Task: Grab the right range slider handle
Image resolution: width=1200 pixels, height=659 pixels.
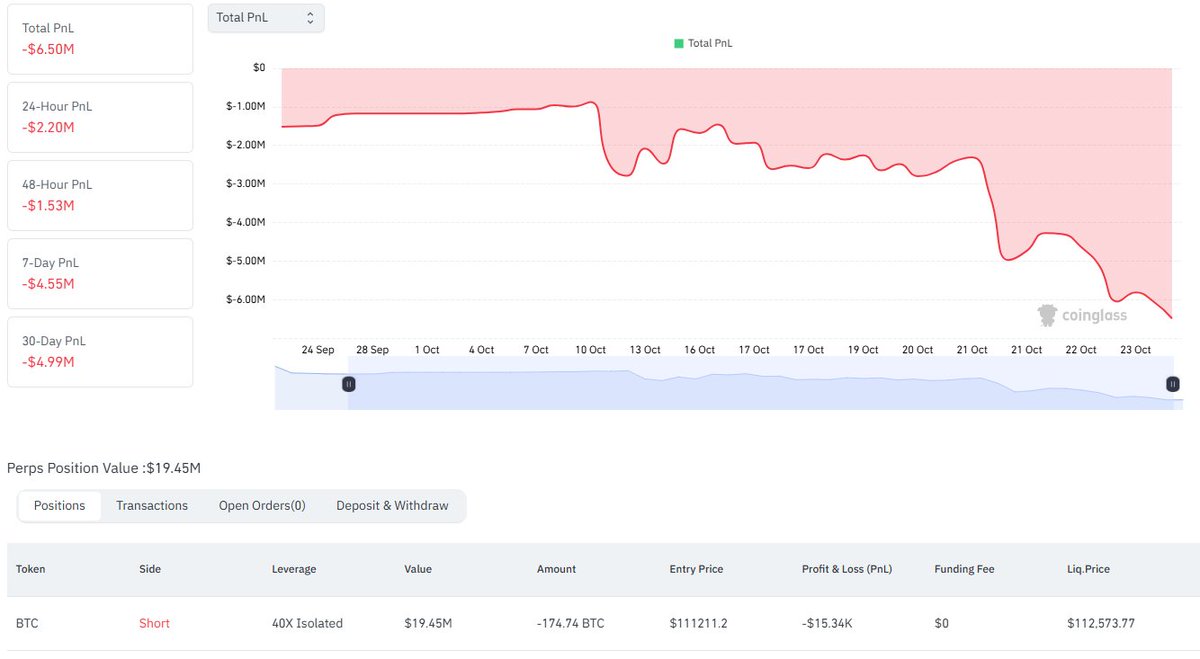Action: pos(1173,384)
